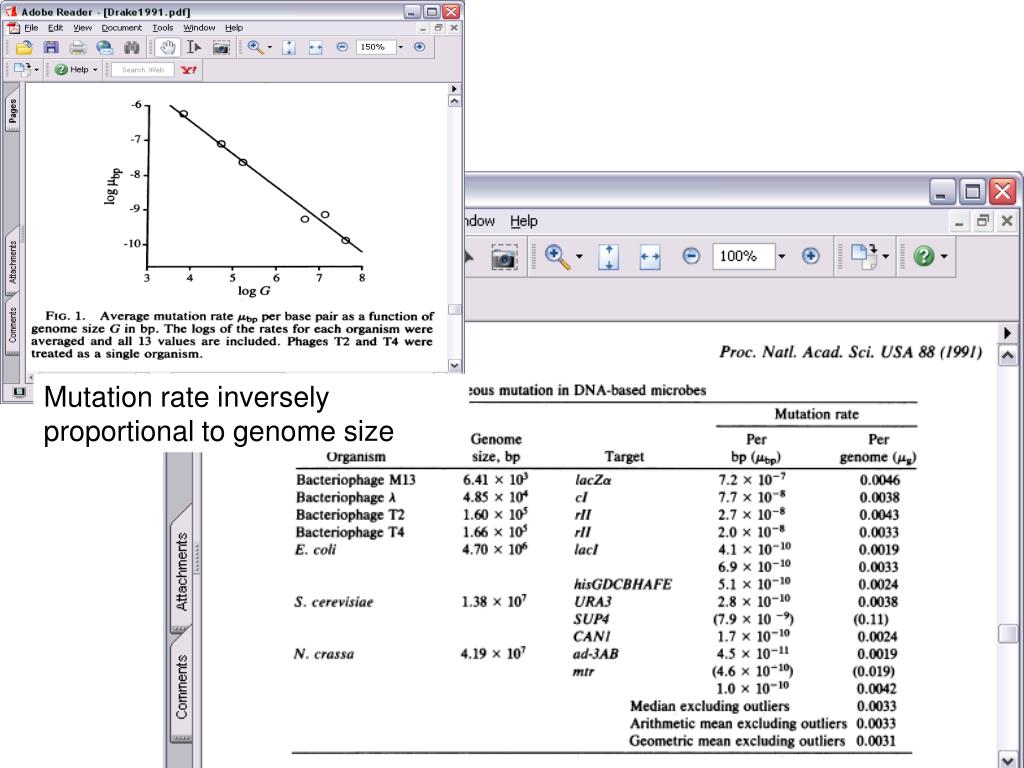Open a file in Drake1991.pdf window
Viewport: 1024px width, 768px height.
[24, 47]
